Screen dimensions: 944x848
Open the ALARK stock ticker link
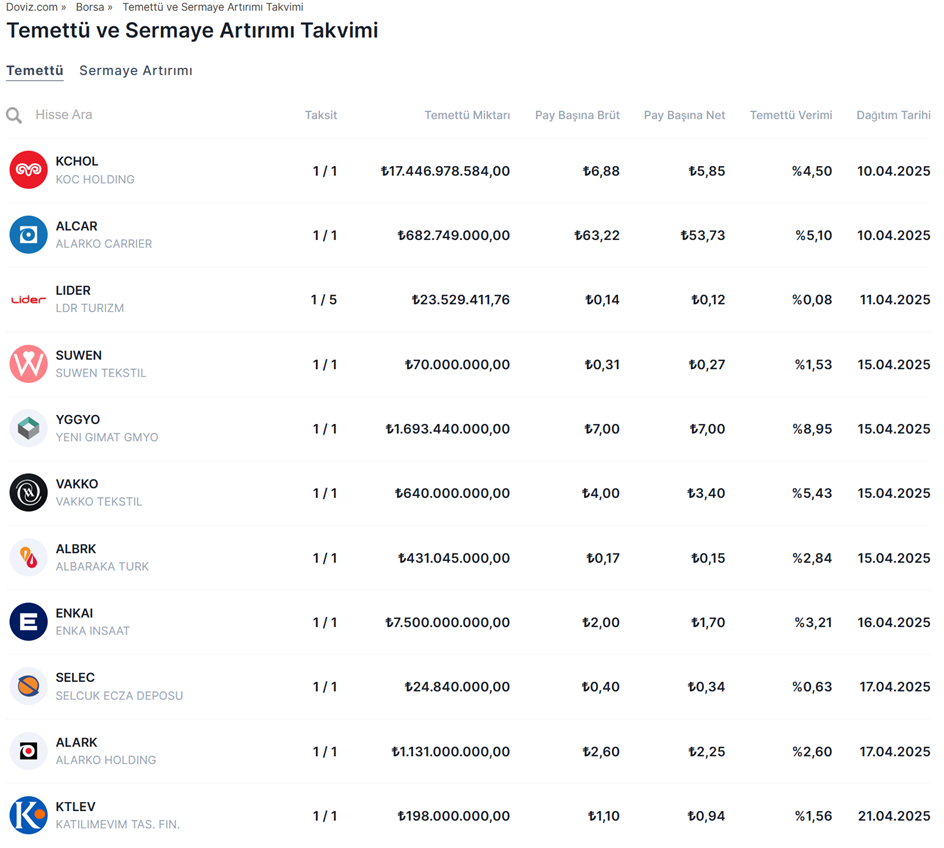click(76, 743)
